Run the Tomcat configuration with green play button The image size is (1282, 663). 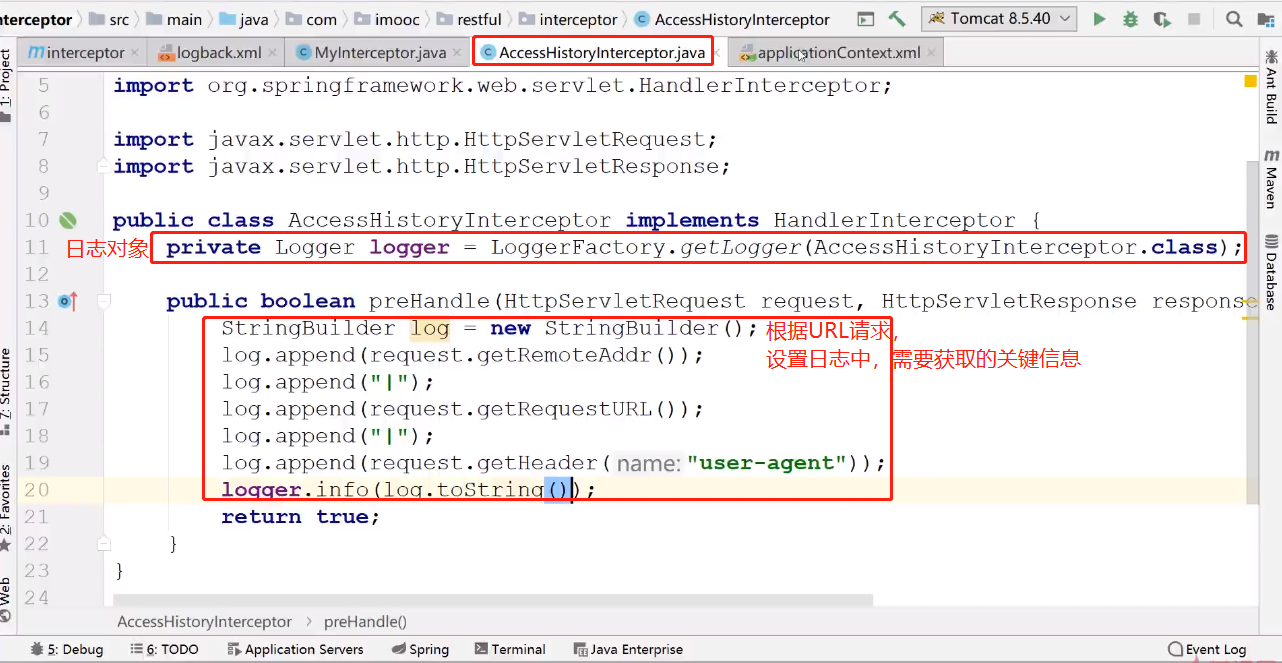(x=1100, y=19)
